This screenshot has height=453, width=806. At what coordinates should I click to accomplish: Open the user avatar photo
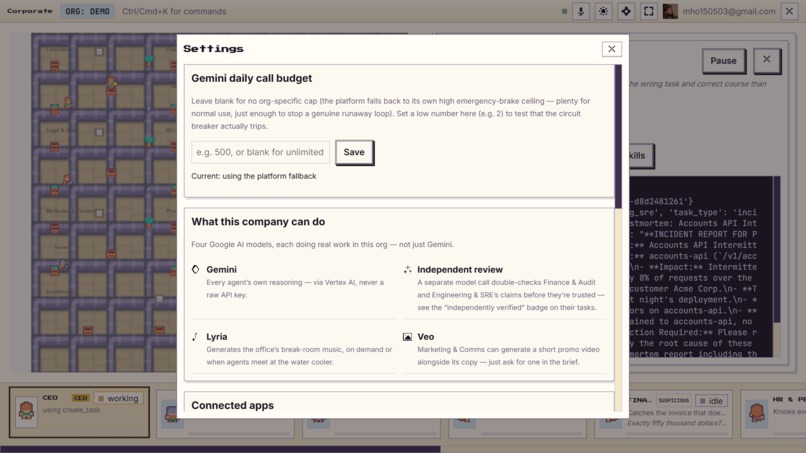click(x=670, y=11)
